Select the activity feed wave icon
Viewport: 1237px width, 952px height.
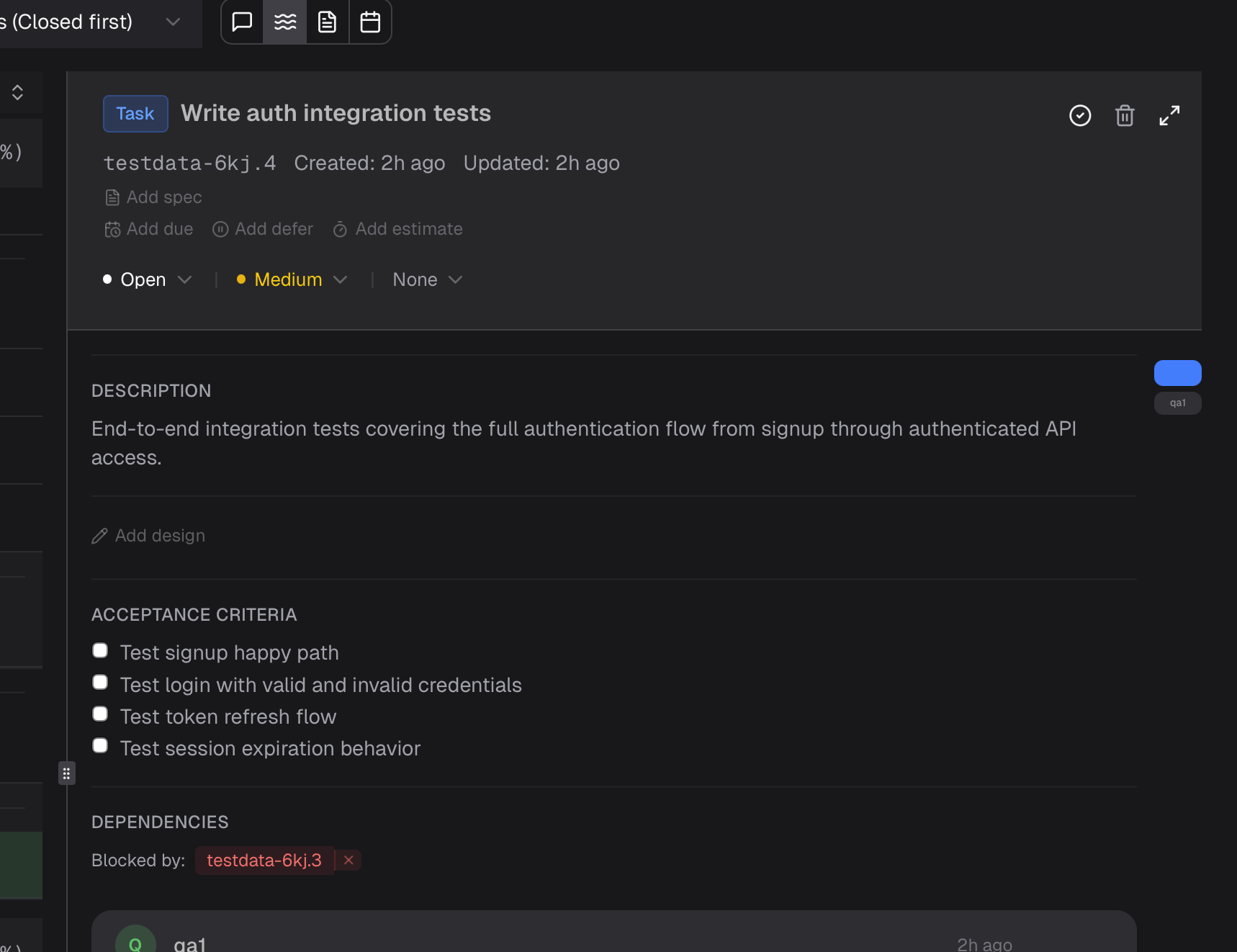tap(284, 22)
